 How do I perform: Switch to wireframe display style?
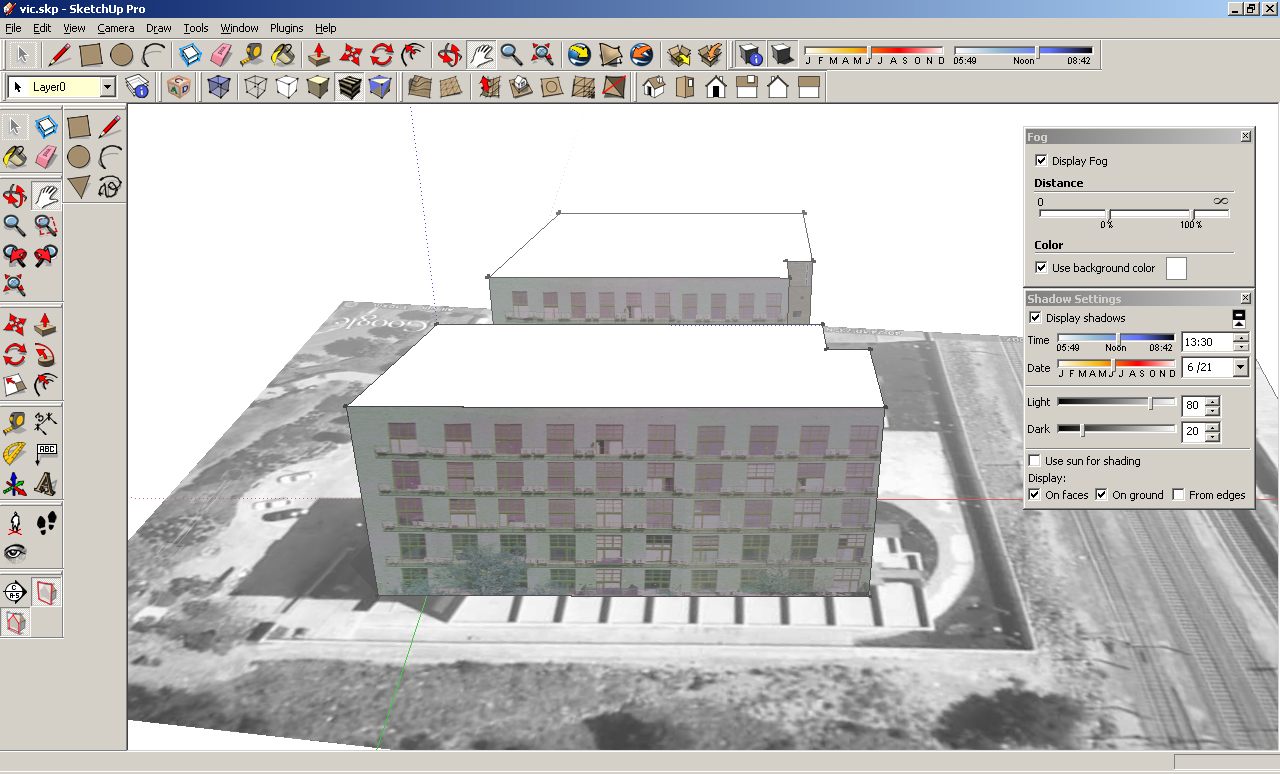coord(255,87)
